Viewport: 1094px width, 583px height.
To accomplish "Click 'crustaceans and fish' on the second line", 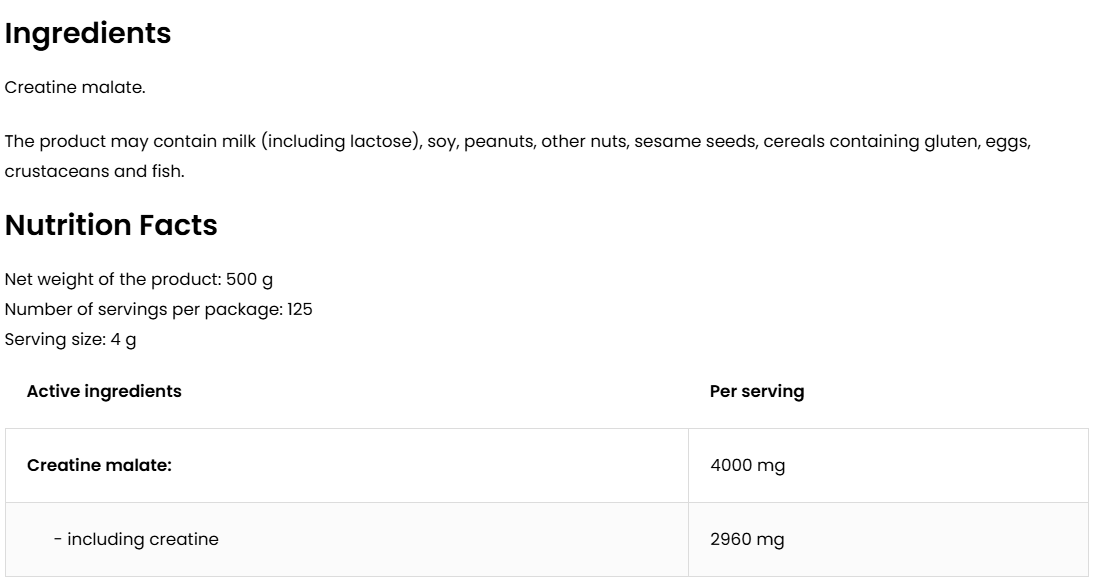I will (x=94, y=171).
